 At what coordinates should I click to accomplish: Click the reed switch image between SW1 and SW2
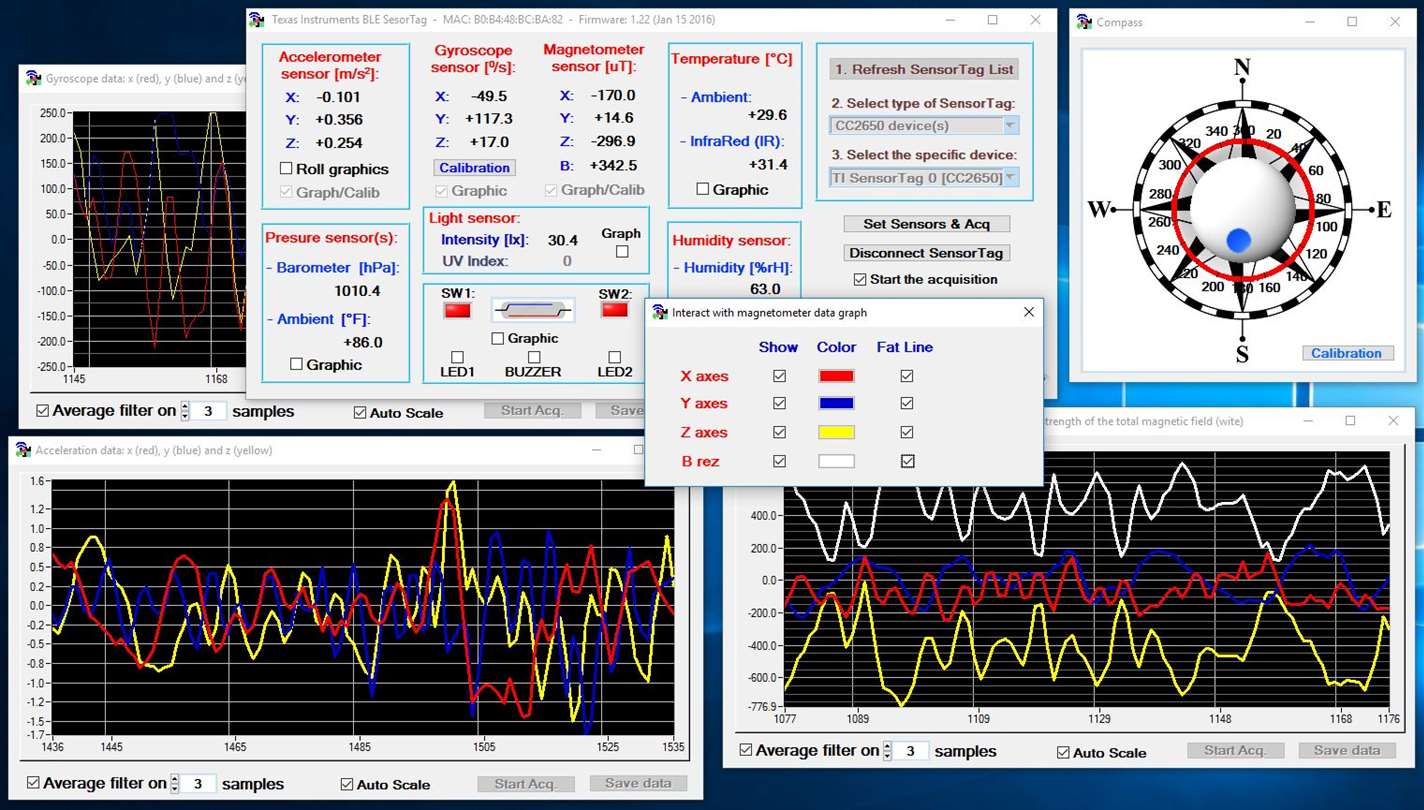(x=533, y=311)
